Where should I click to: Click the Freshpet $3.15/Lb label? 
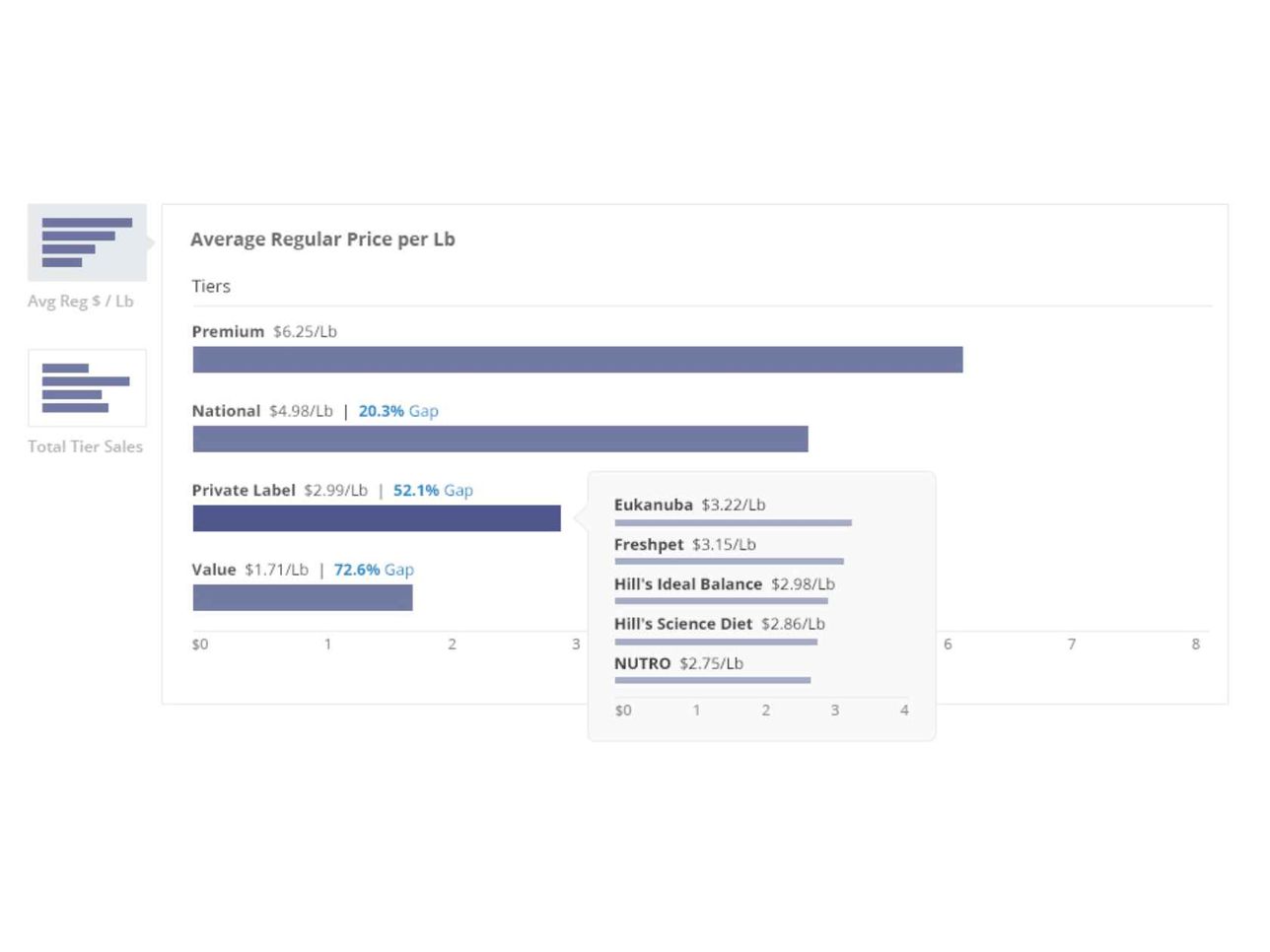click(684, 544)
